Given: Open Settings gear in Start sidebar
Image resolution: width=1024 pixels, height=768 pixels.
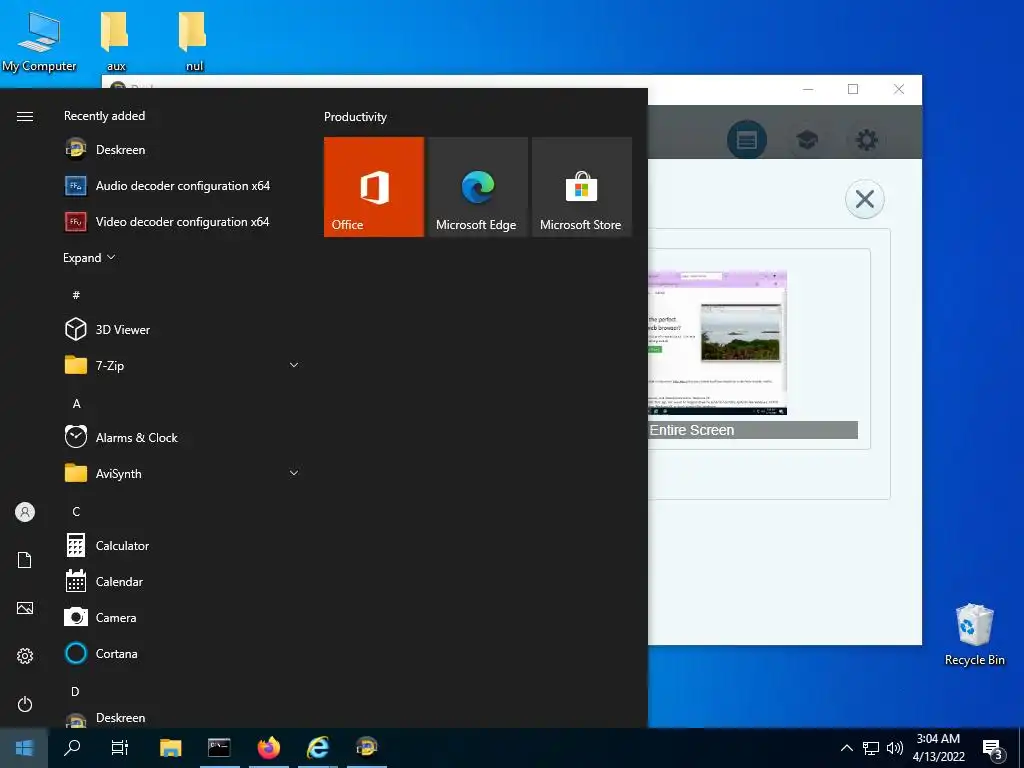Looking at the screenshot, I should [x=25, y=656].
